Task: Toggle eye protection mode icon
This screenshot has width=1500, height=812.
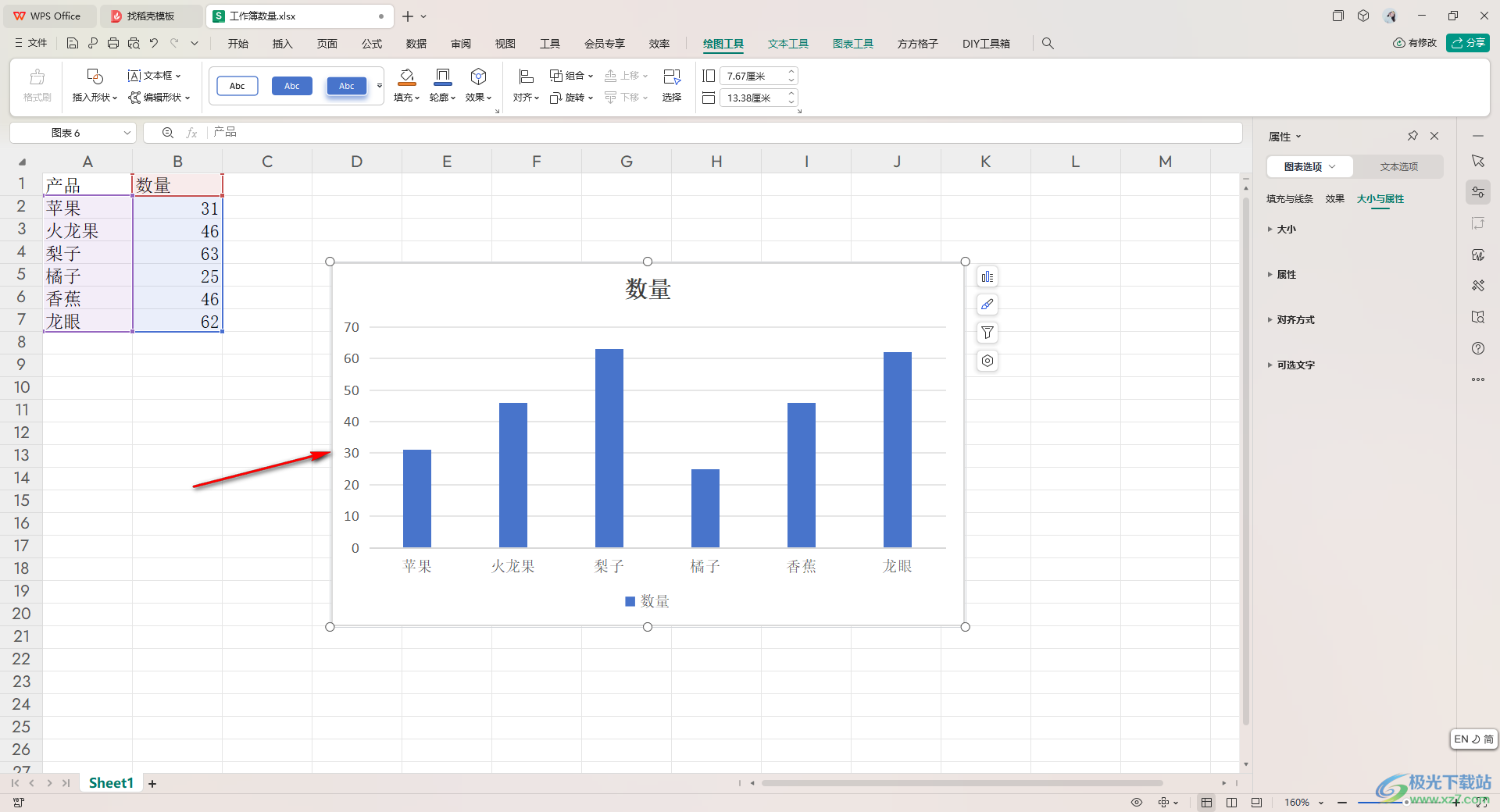Action: [x=1137, y=802]
